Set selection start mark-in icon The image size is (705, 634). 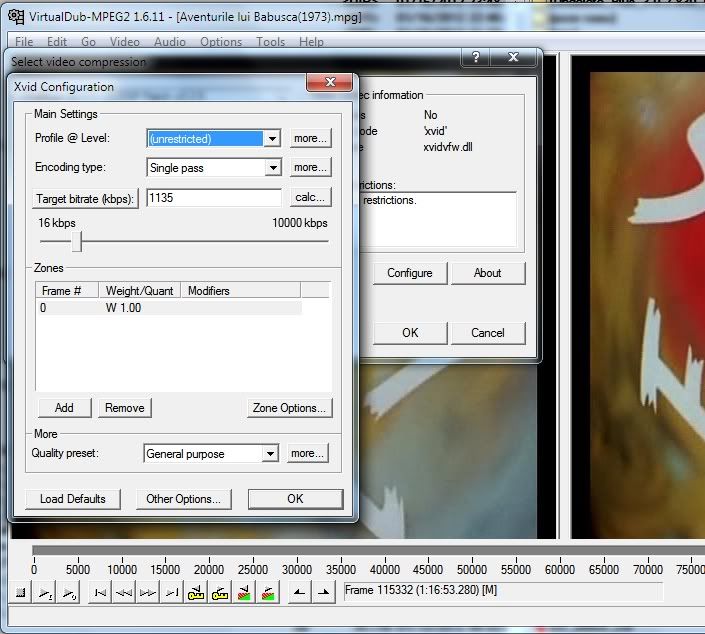[299, 593]
